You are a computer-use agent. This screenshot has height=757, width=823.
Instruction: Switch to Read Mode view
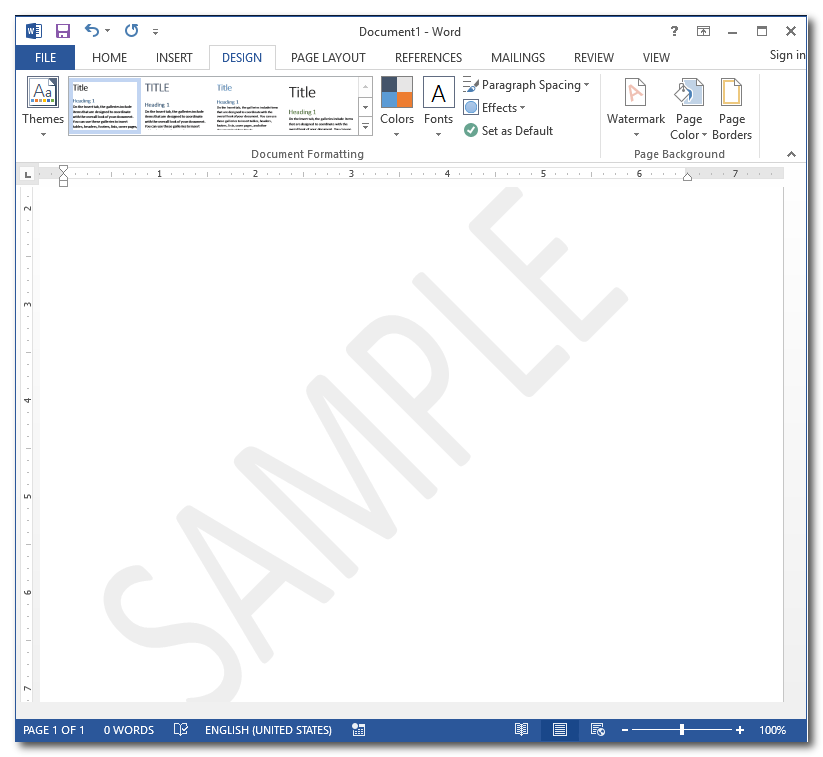pos(521,730)
